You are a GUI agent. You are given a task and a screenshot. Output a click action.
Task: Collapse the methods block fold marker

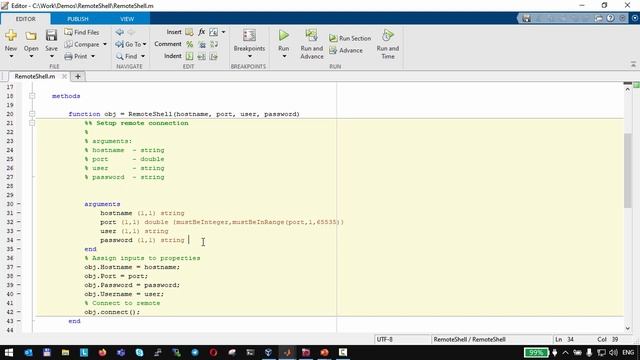(x=32, y=96)
